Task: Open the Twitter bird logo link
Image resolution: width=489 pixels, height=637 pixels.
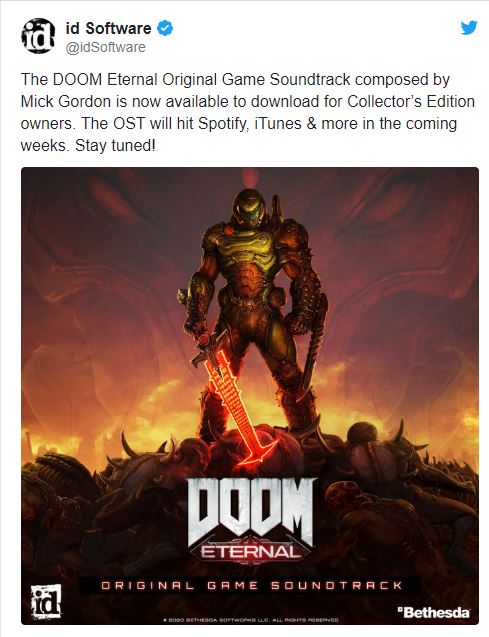Action: [469, 28]
